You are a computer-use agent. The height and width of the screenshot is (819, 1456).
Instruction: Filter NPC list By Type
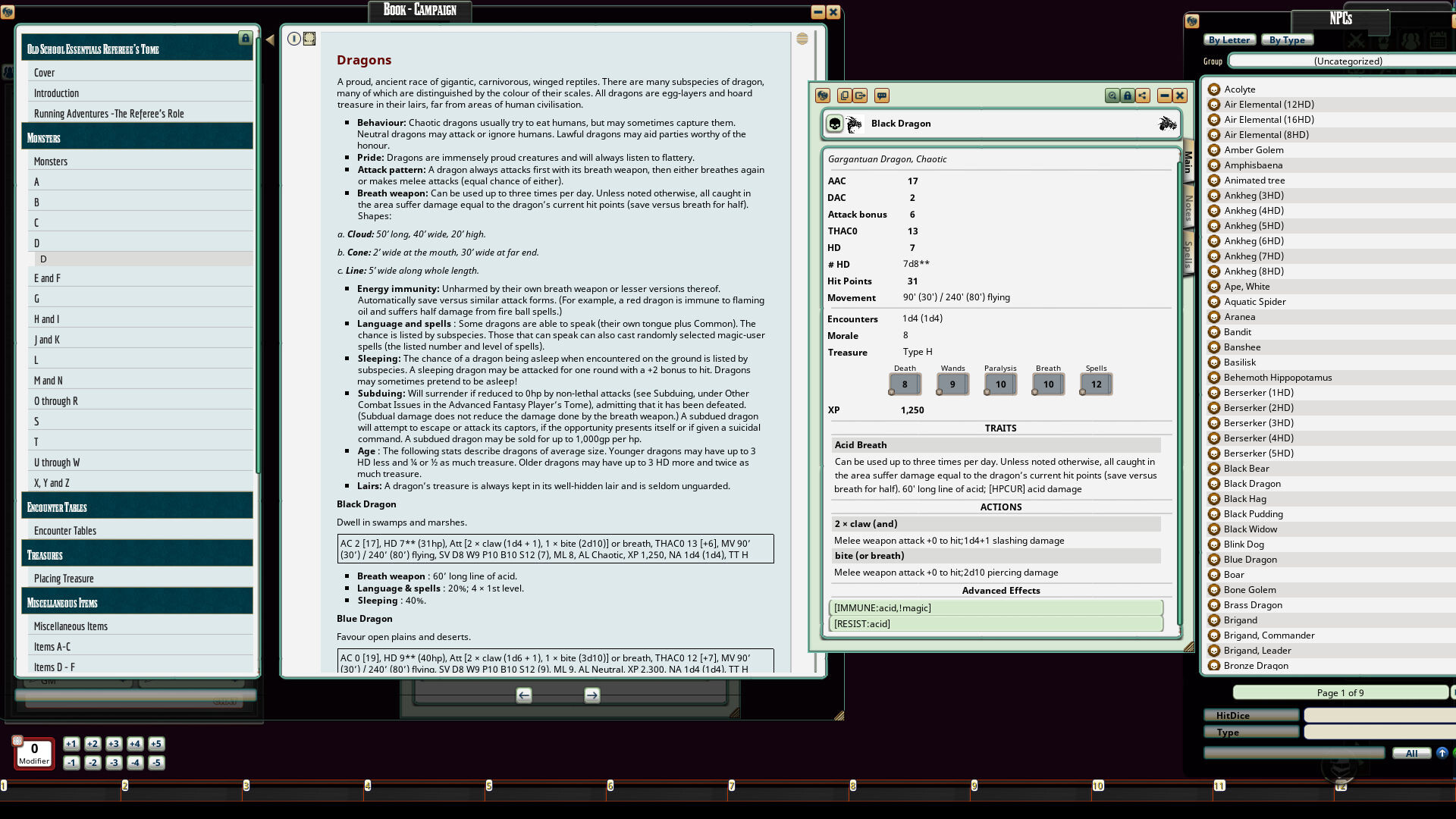1287,40
